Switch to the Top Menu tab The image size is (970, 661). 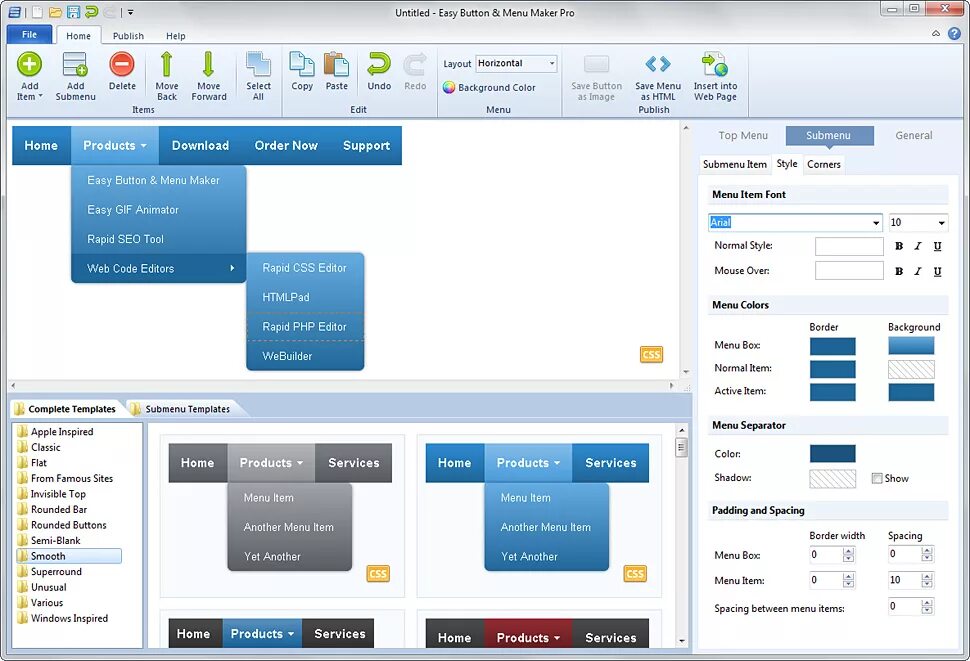coord(743,135)
